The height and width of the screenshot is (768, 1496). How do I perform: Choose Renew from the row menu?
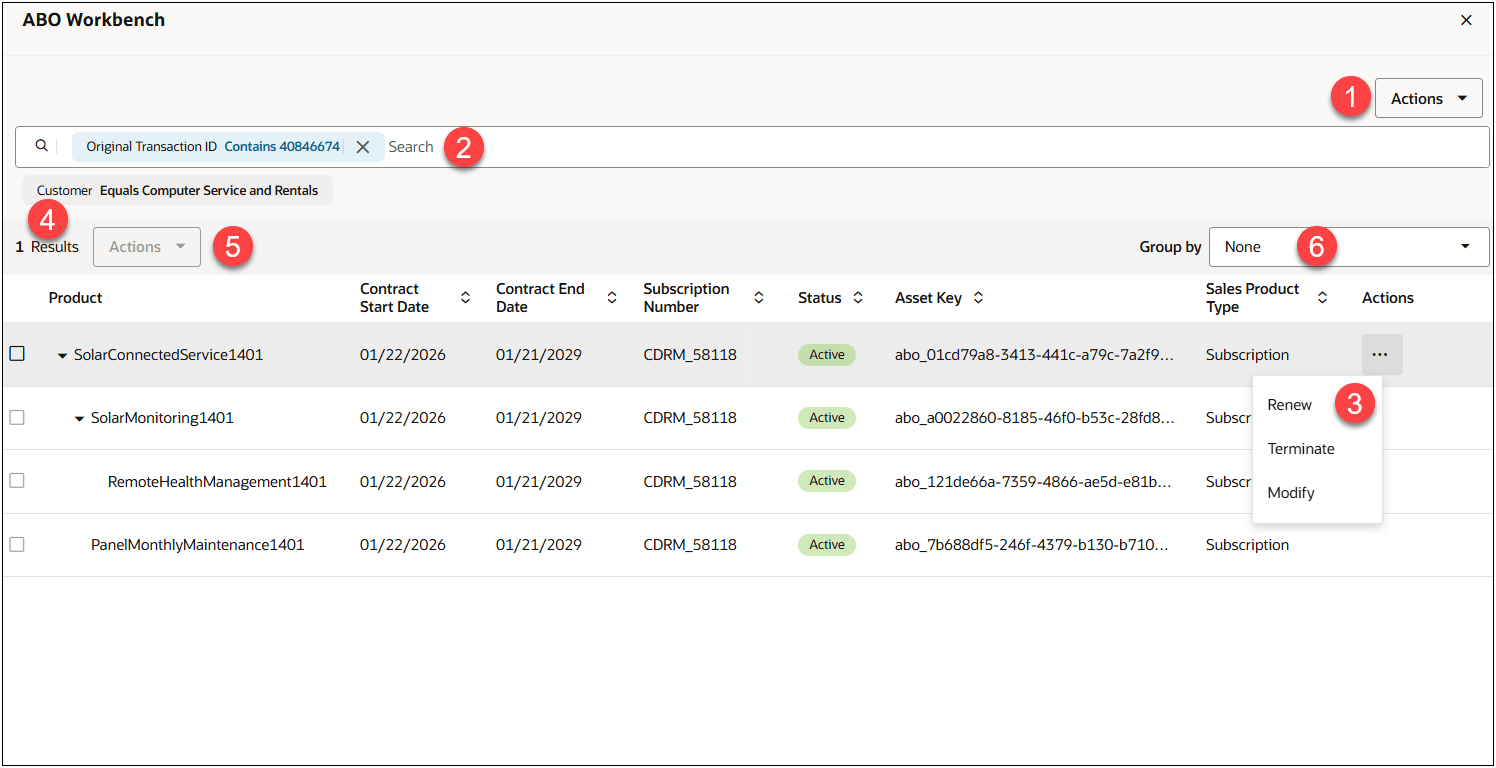tap(1290, 405)
